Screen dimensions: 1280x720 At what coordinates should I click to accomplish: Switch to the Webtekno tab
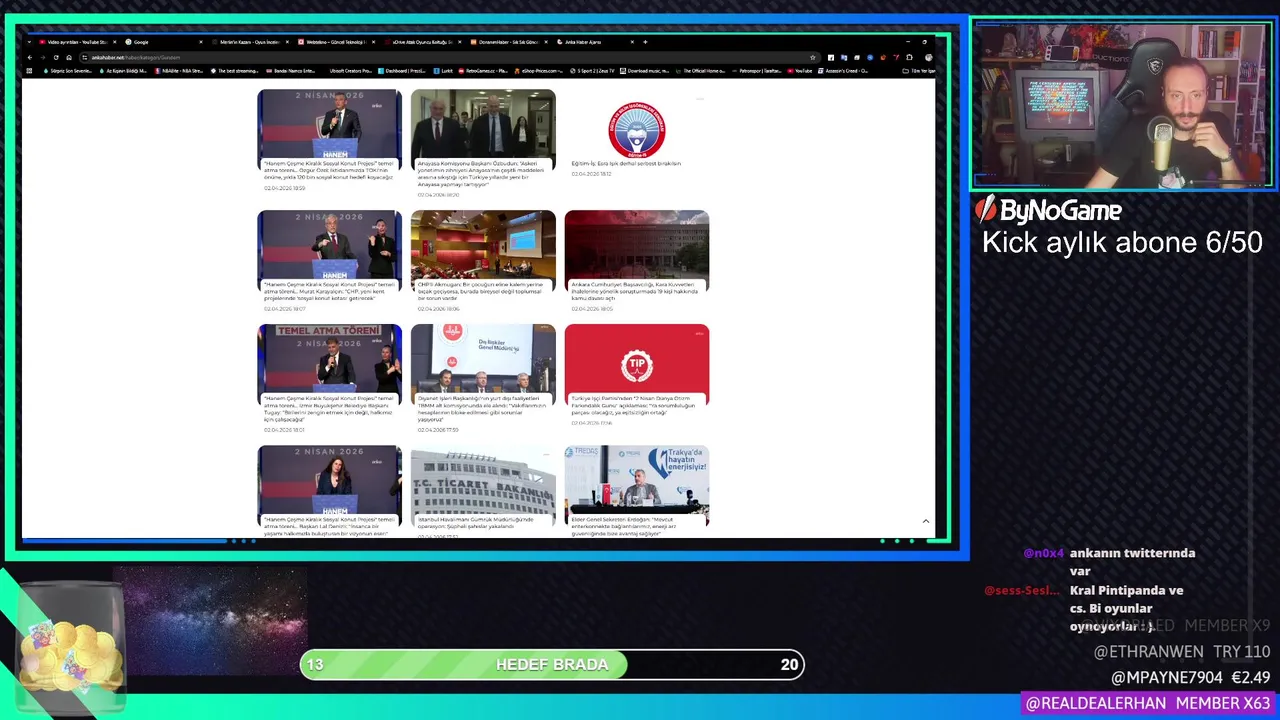336,42
